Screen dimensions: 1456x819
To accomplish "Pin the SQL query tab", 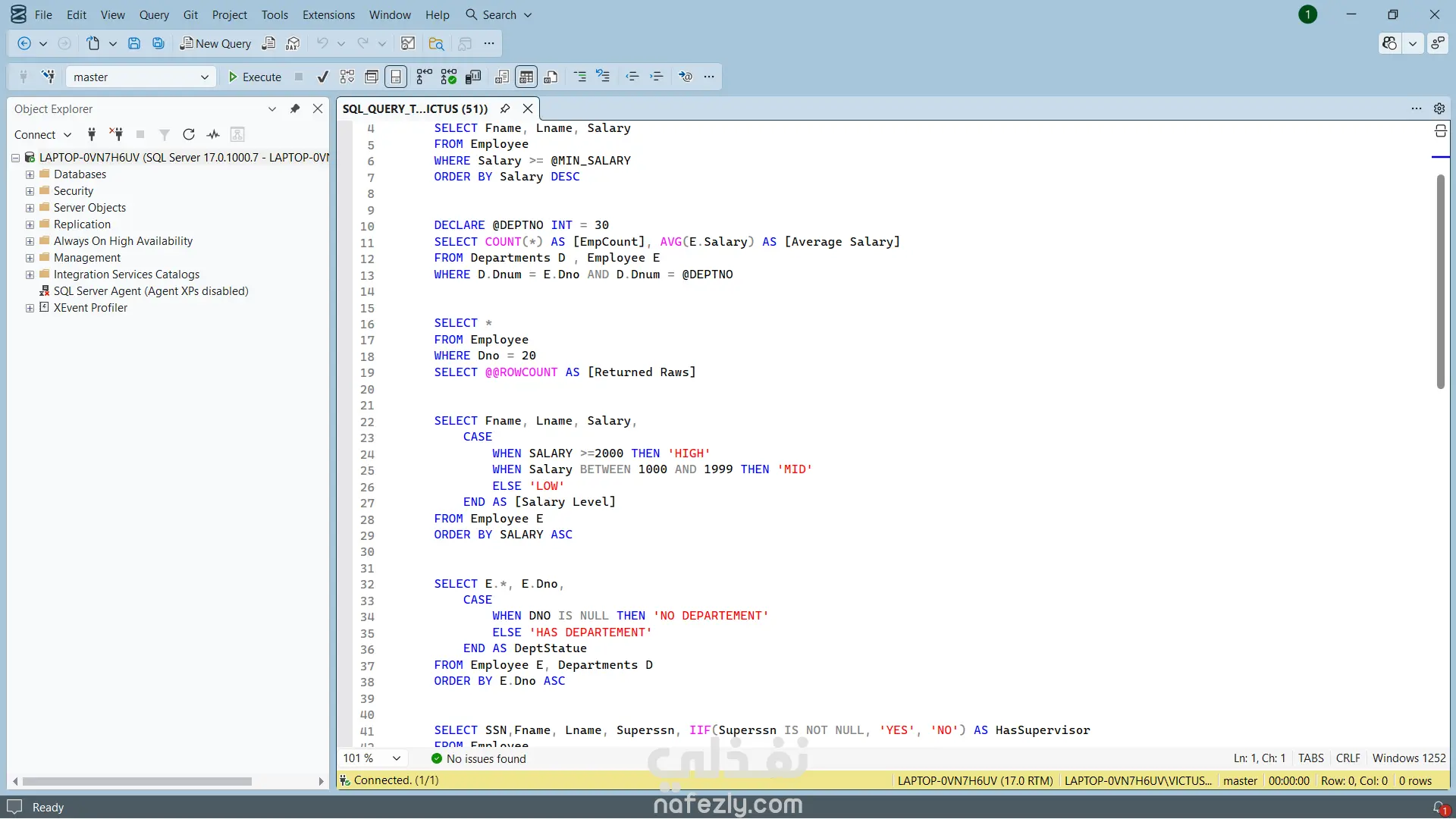I will pos(505,108).
